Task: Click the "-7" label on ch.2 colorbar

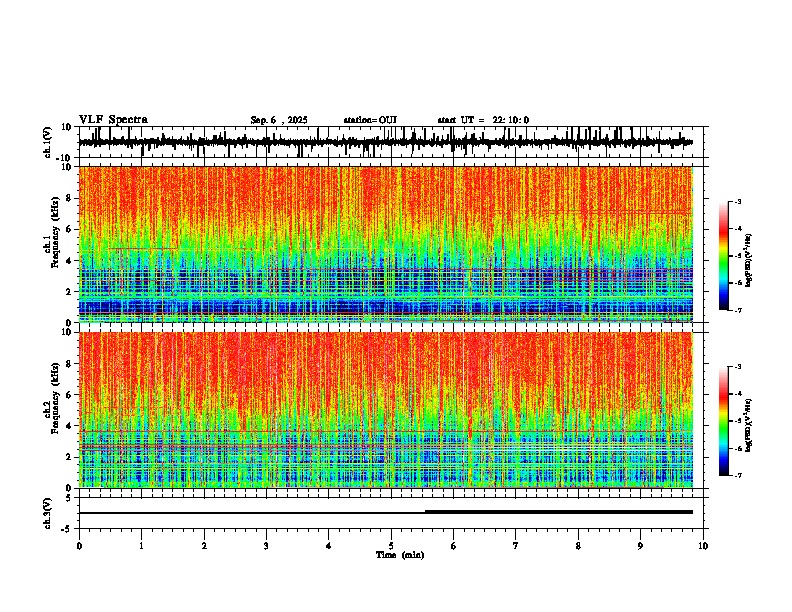Action: 738,475
